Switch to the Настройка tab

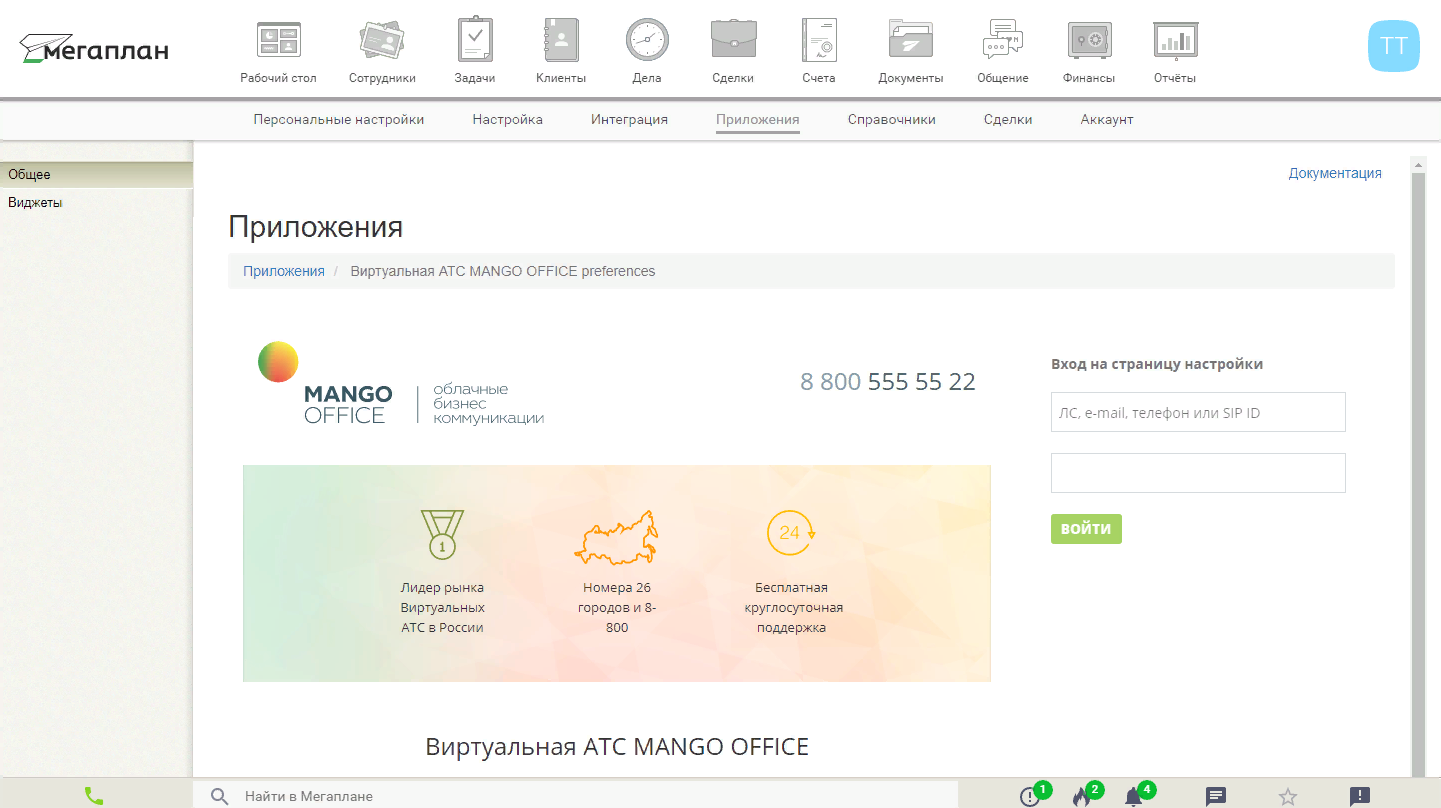508,119
